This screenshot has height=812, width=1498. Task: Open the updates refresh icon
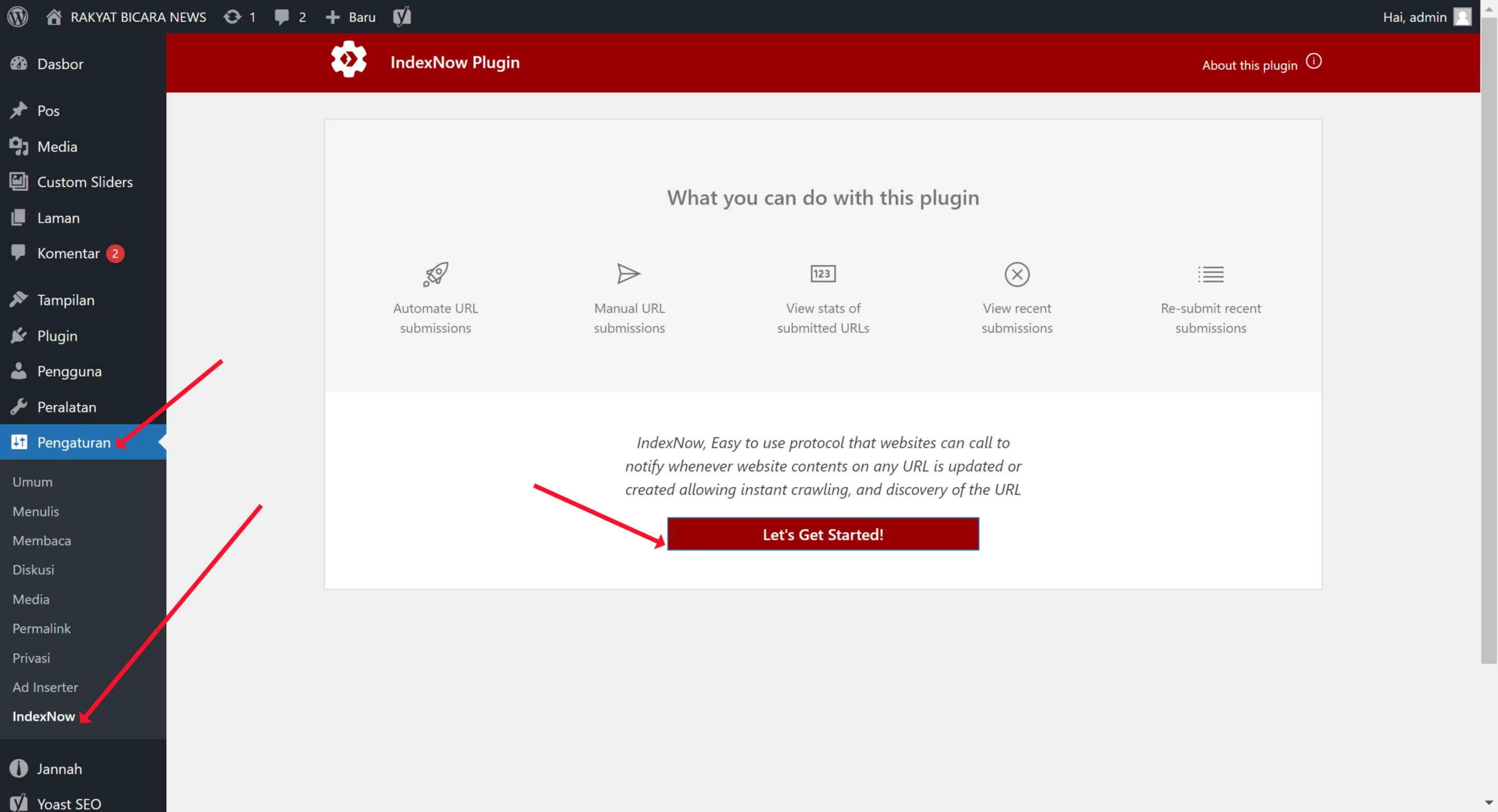[x=232, y=16]
